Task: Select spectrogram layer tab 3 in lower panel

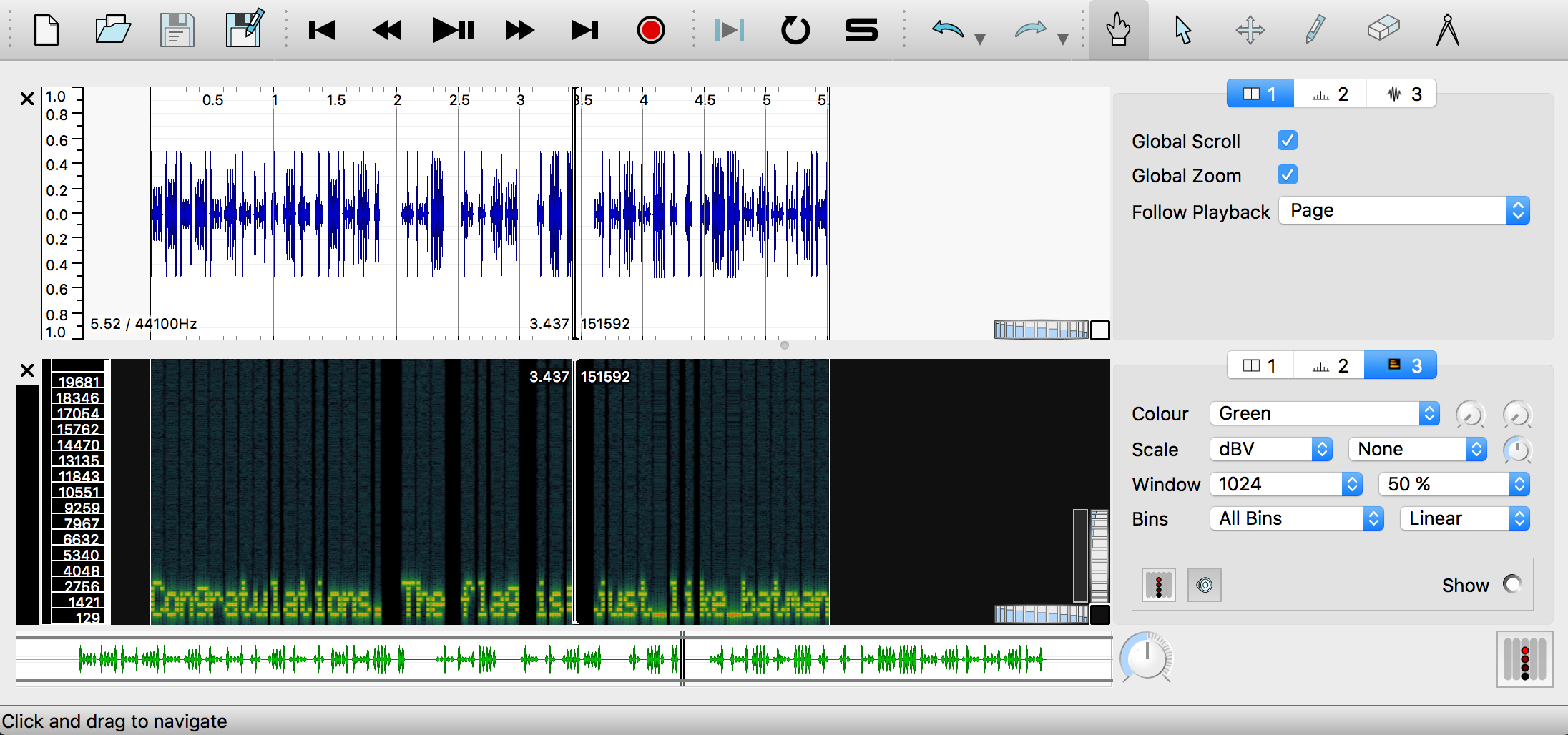Action: 1401,365
